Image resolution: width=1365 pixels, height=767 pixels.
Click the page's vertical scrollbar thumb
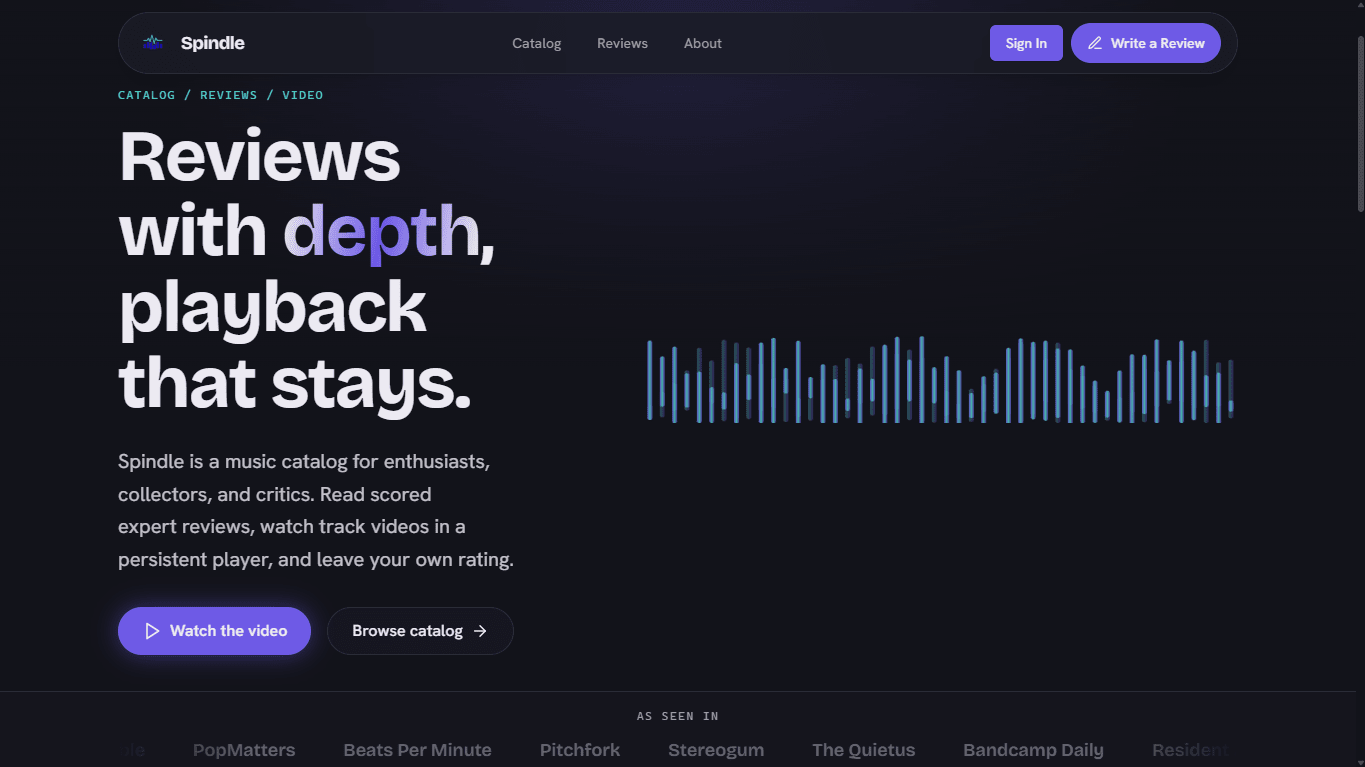click(1360, 123)
